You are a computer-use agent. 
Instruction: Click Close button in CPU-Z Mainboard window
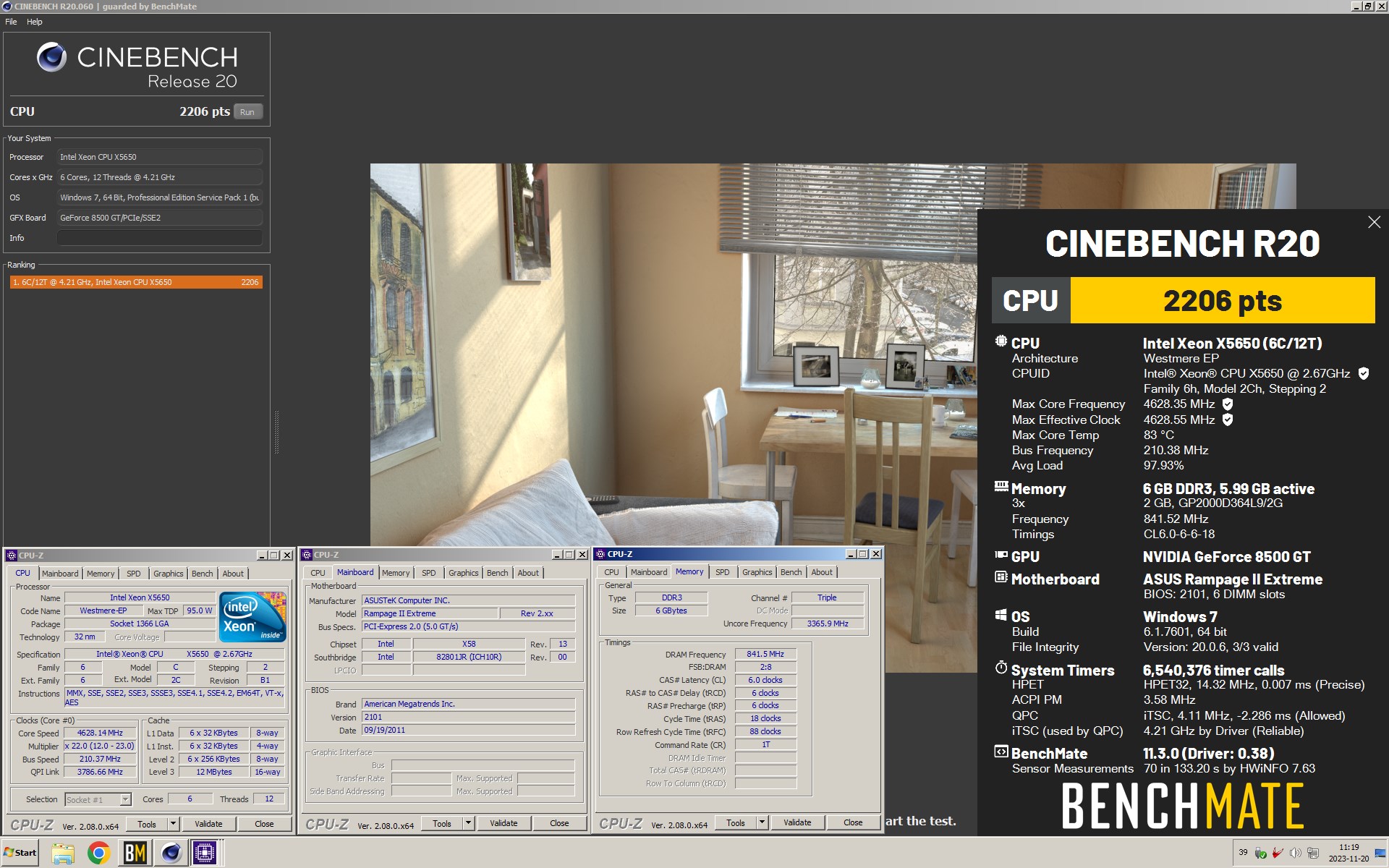tap(559, 823)
